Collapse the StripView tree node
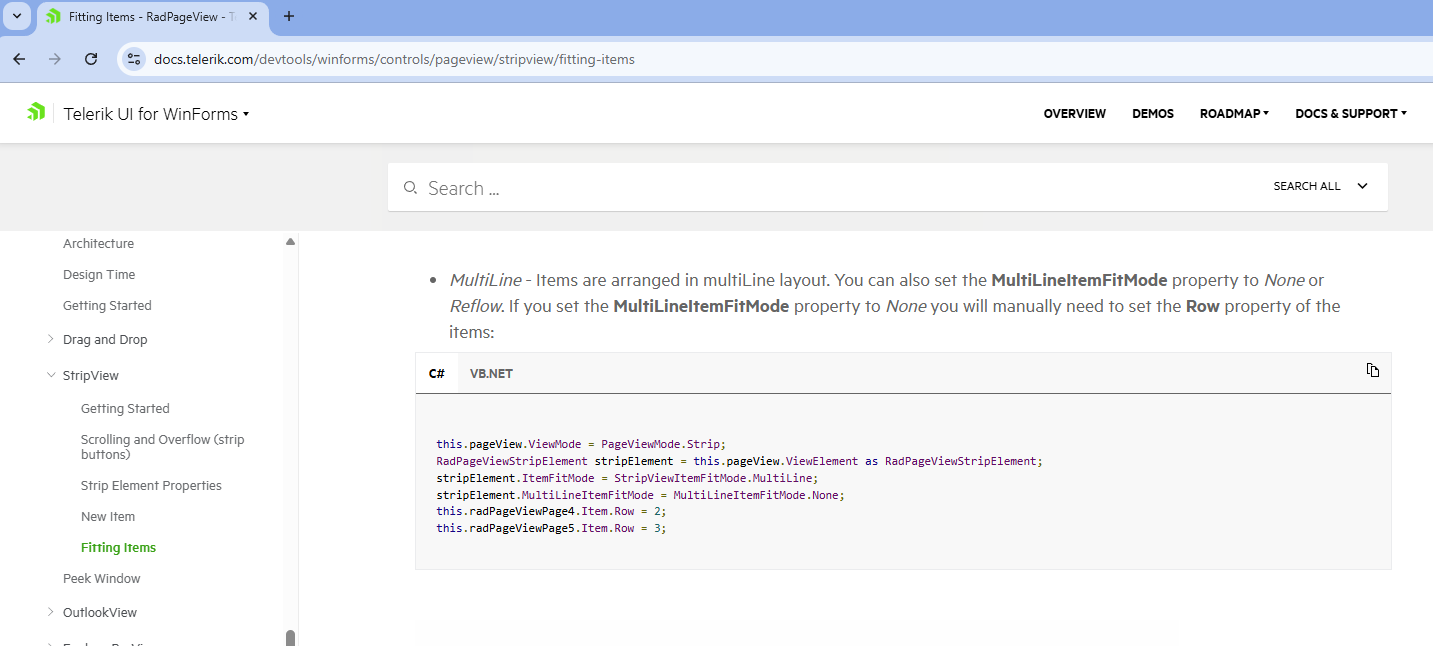This screenshot has height=646, width=1433. coord(51,376)
